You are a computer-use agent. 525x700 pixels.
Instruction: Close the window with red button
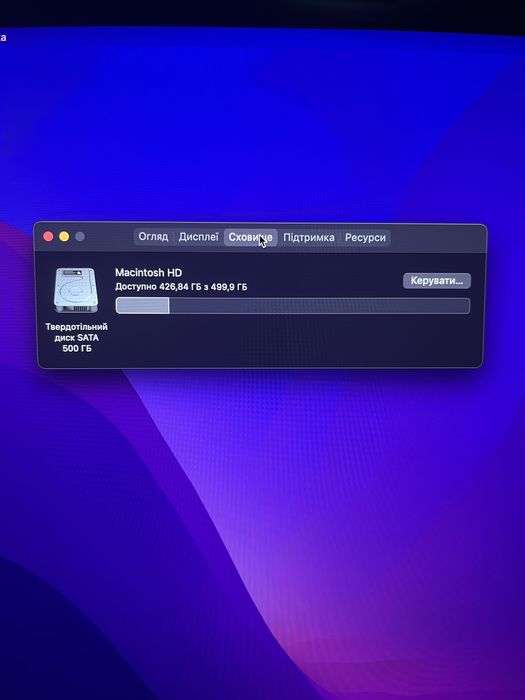pyautogui.click(x=48, y=237)
